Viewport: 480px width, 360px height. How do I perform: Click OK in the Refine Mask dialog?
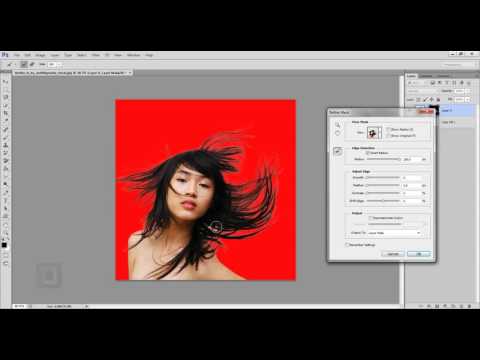[419, 254]
